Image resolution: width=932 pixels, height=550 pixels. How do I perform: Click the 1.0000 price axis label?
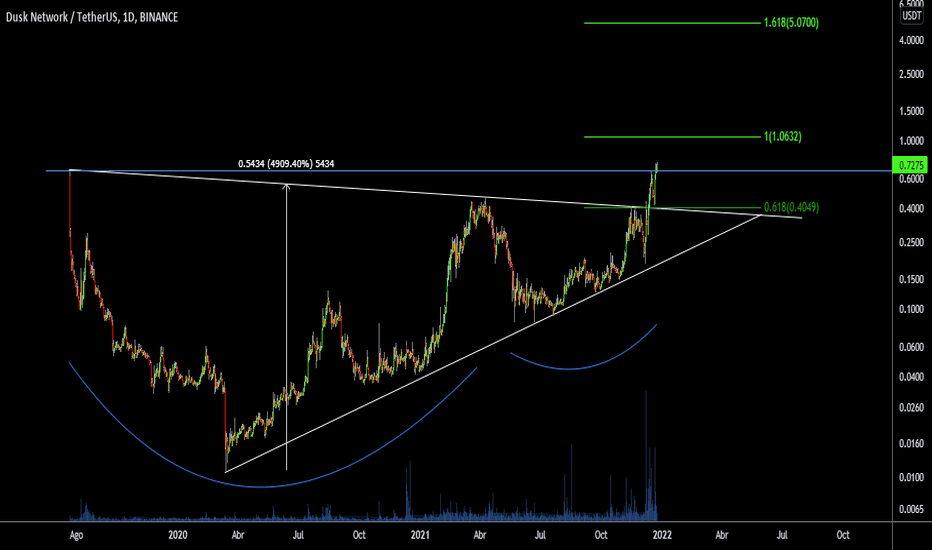click(x=911, y=141)
